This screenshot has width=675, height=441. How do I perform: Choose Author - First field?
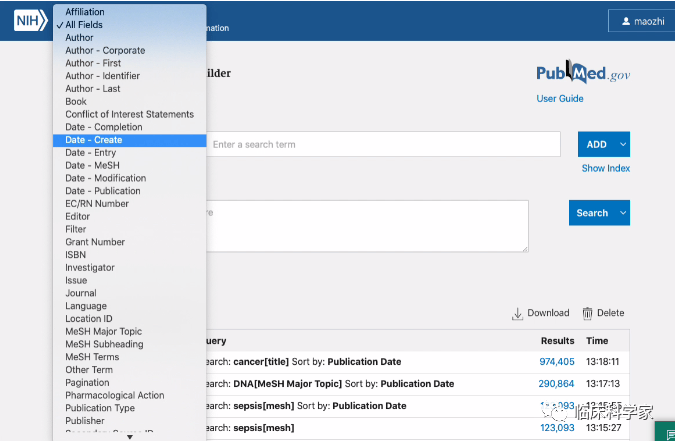tap(130, 63)
